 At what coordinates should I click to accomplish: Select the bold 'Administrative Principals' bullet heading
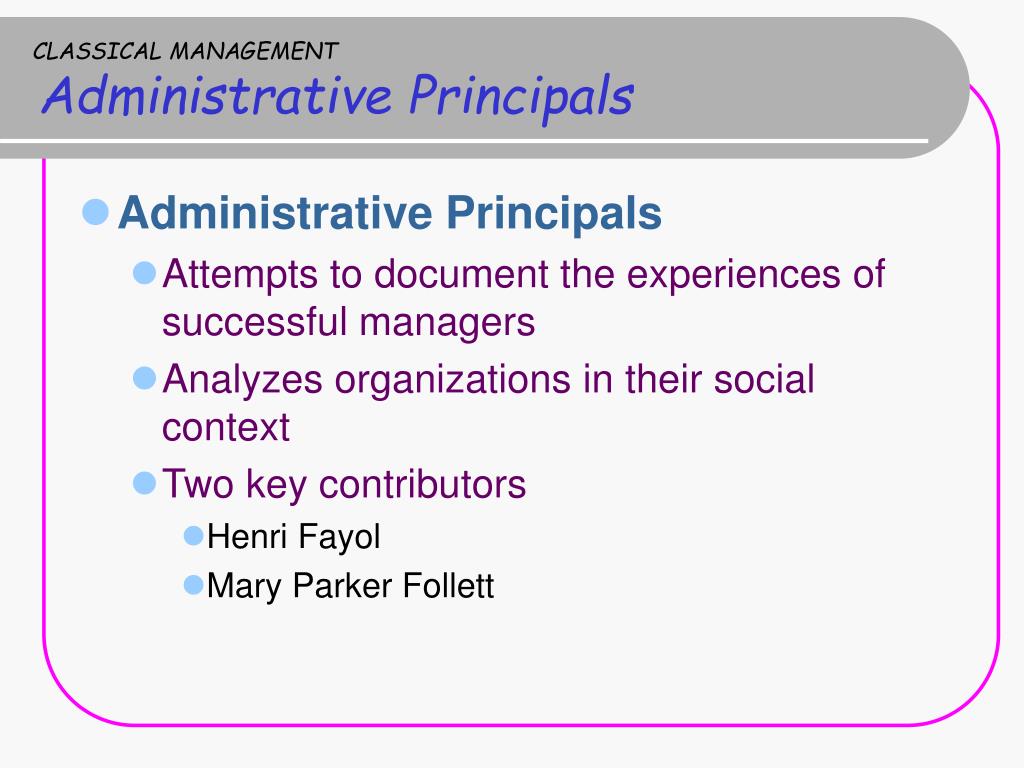click(390, 213)
